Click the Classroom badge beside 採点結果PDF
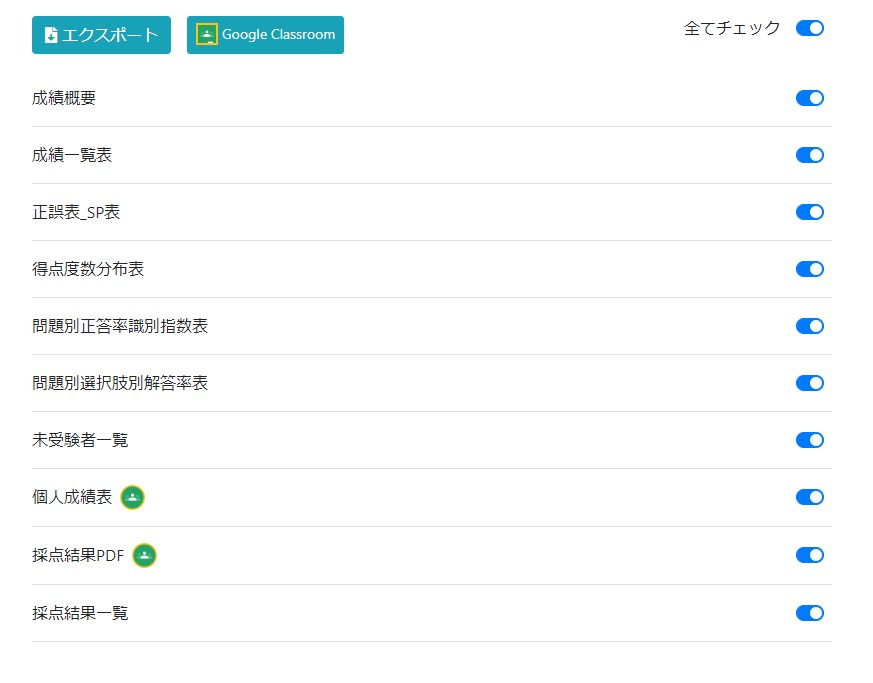 click(145, 555)
